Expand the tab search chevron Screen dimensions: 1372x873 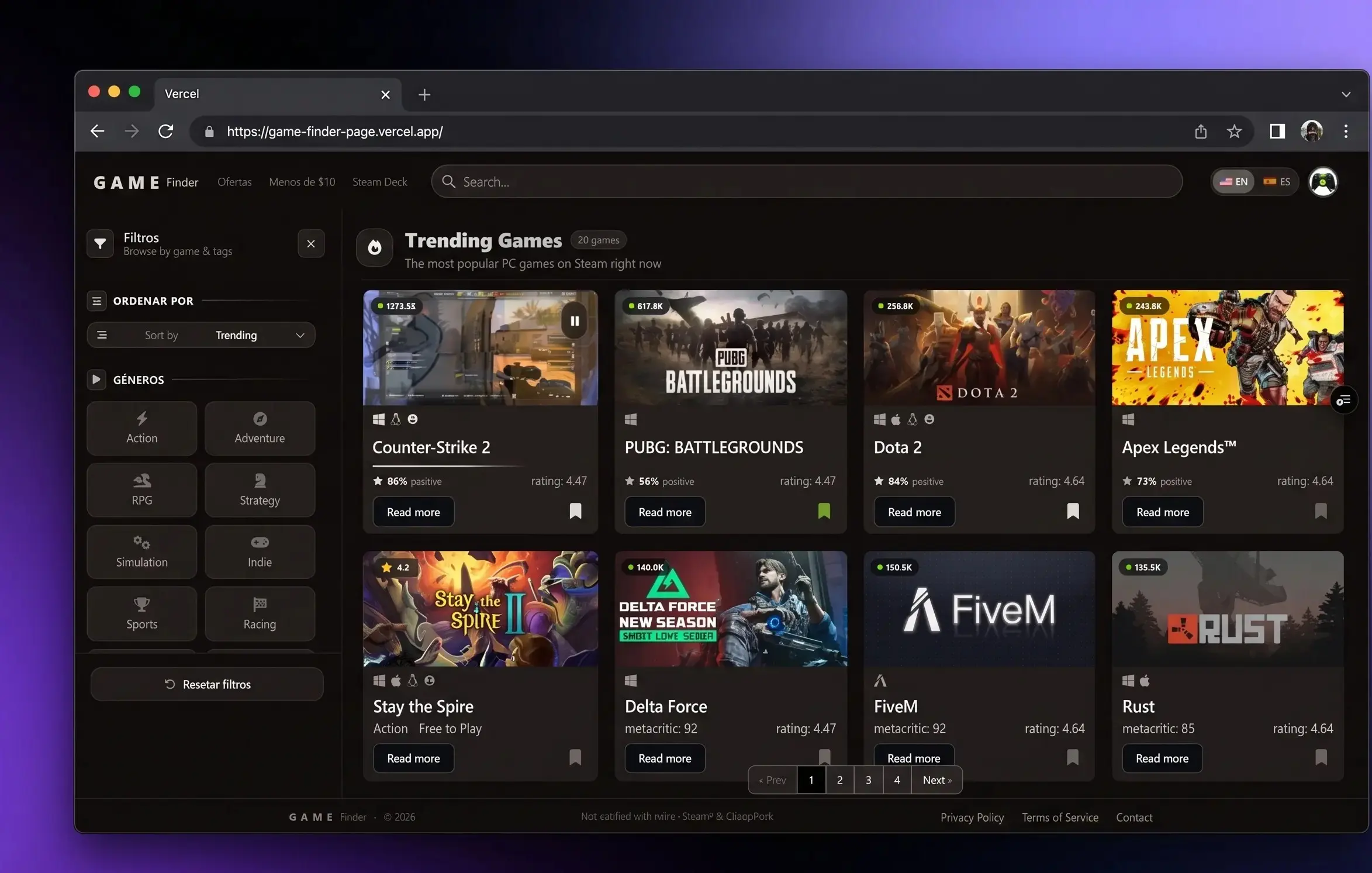click(1346, 95)
